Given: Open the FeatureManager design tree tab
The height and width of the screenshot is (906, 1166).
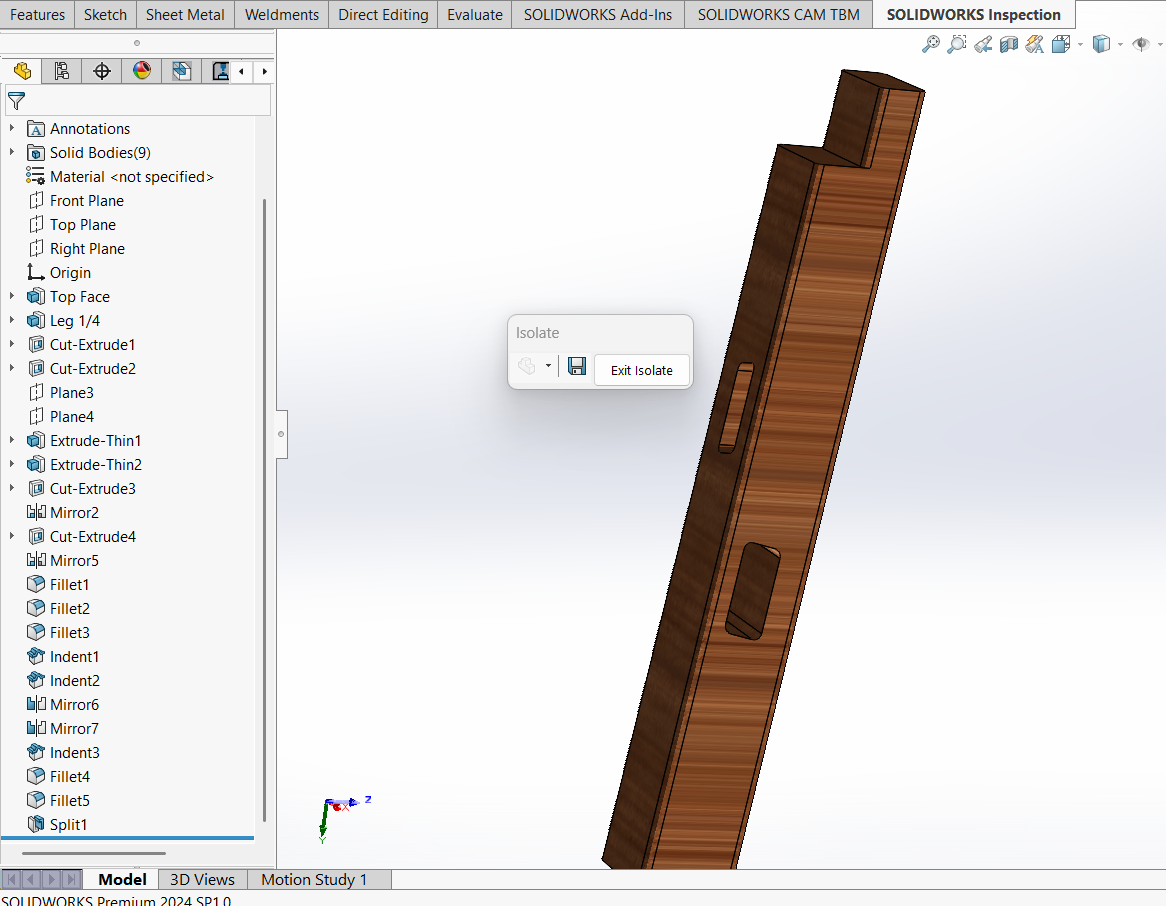Looking at the screenshot, I should tap(22, 71).
